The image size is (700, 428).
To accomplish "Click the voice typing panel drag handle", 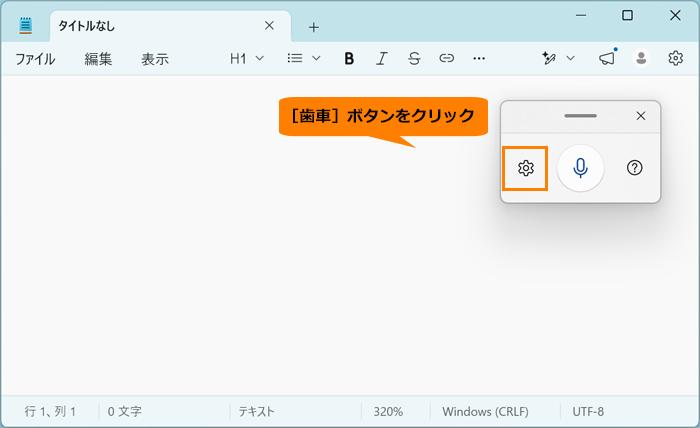I will [580, 116].
